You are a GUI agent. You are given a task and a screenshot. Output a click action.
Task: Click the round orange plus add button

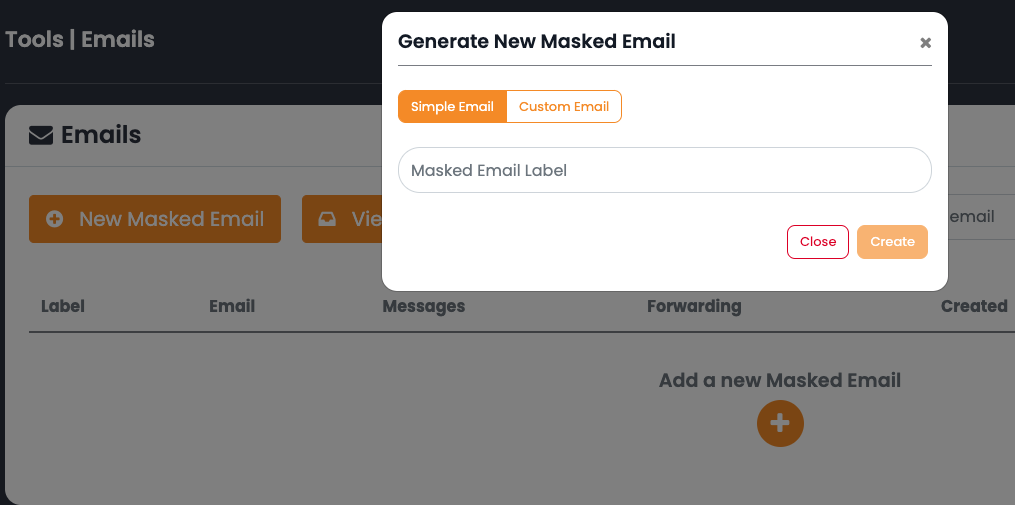point(780,423)
